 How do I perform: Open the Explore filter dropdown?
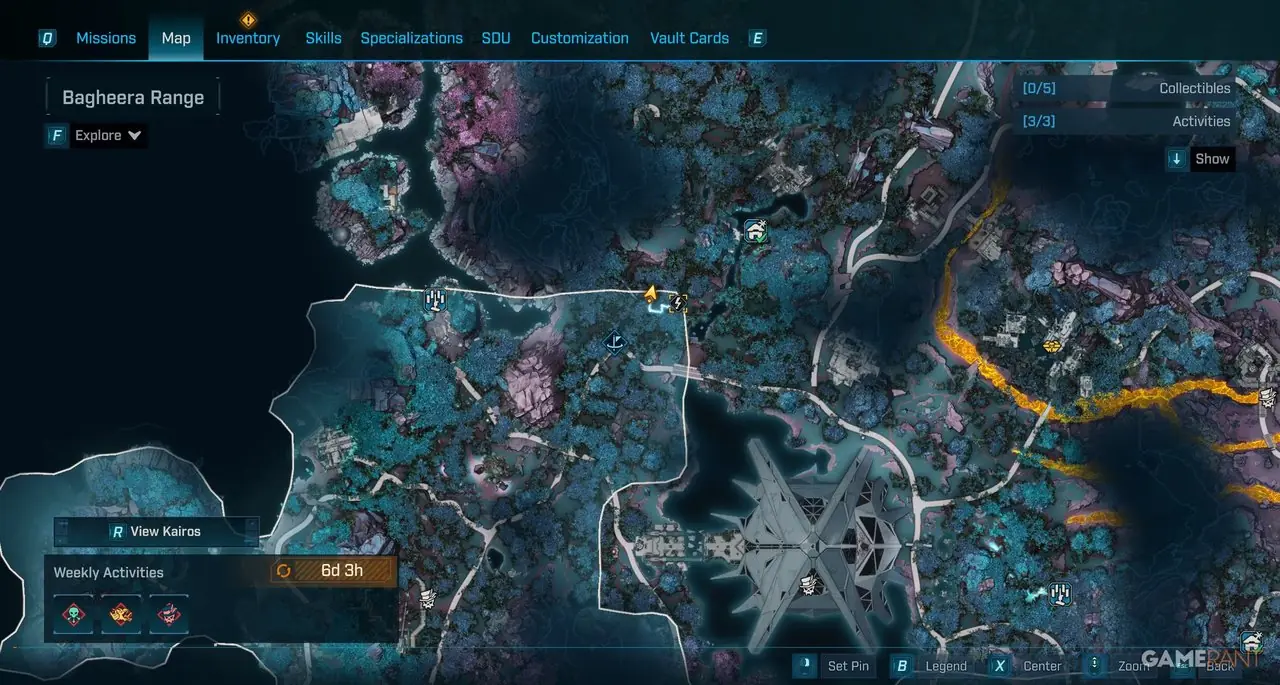coord(96,136)
